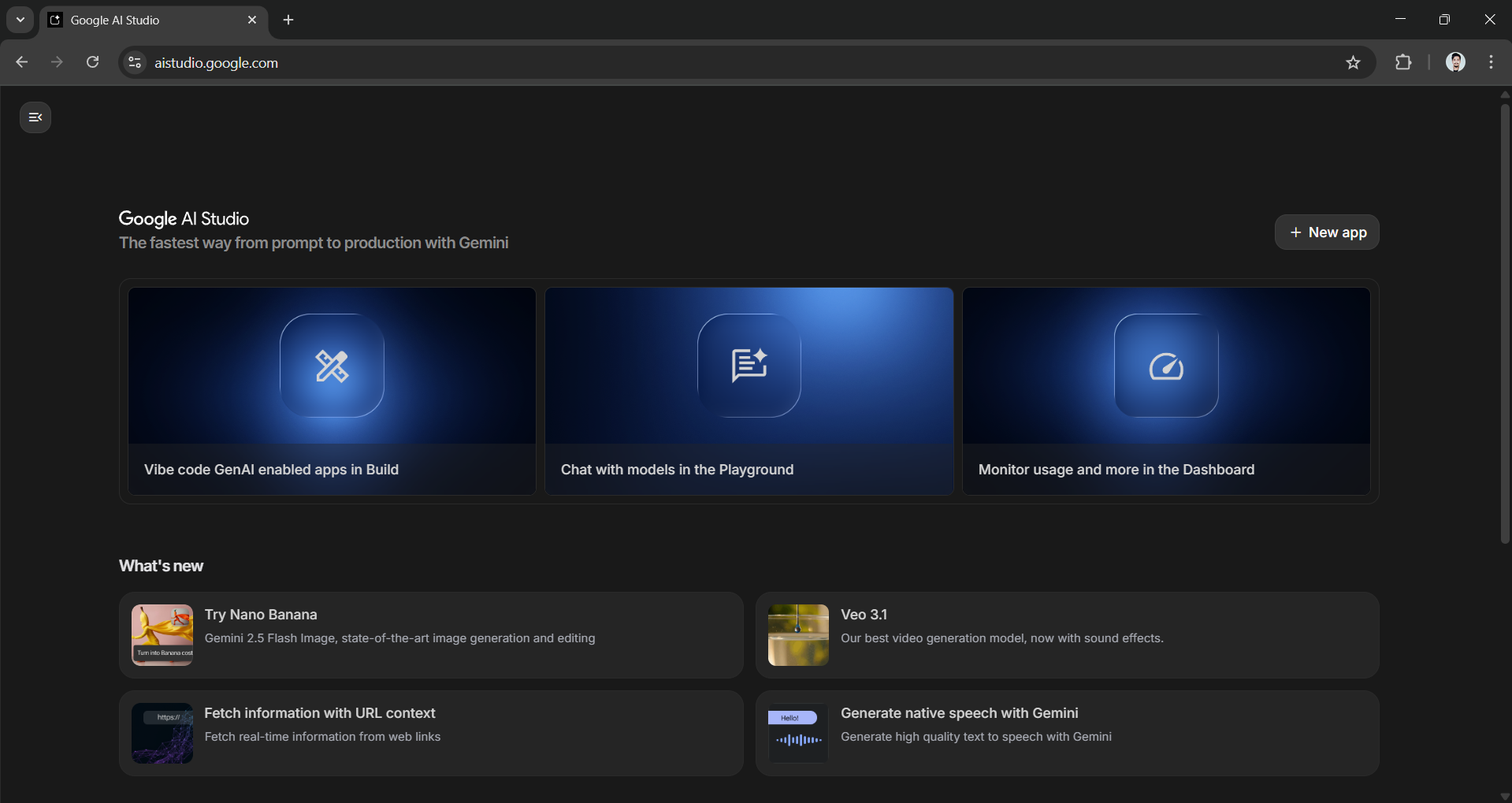The width and height of the screenshot is (1512, 803).
Task: Open Vibe code GenAI enabled apps in Build
Action: (271, 470)
